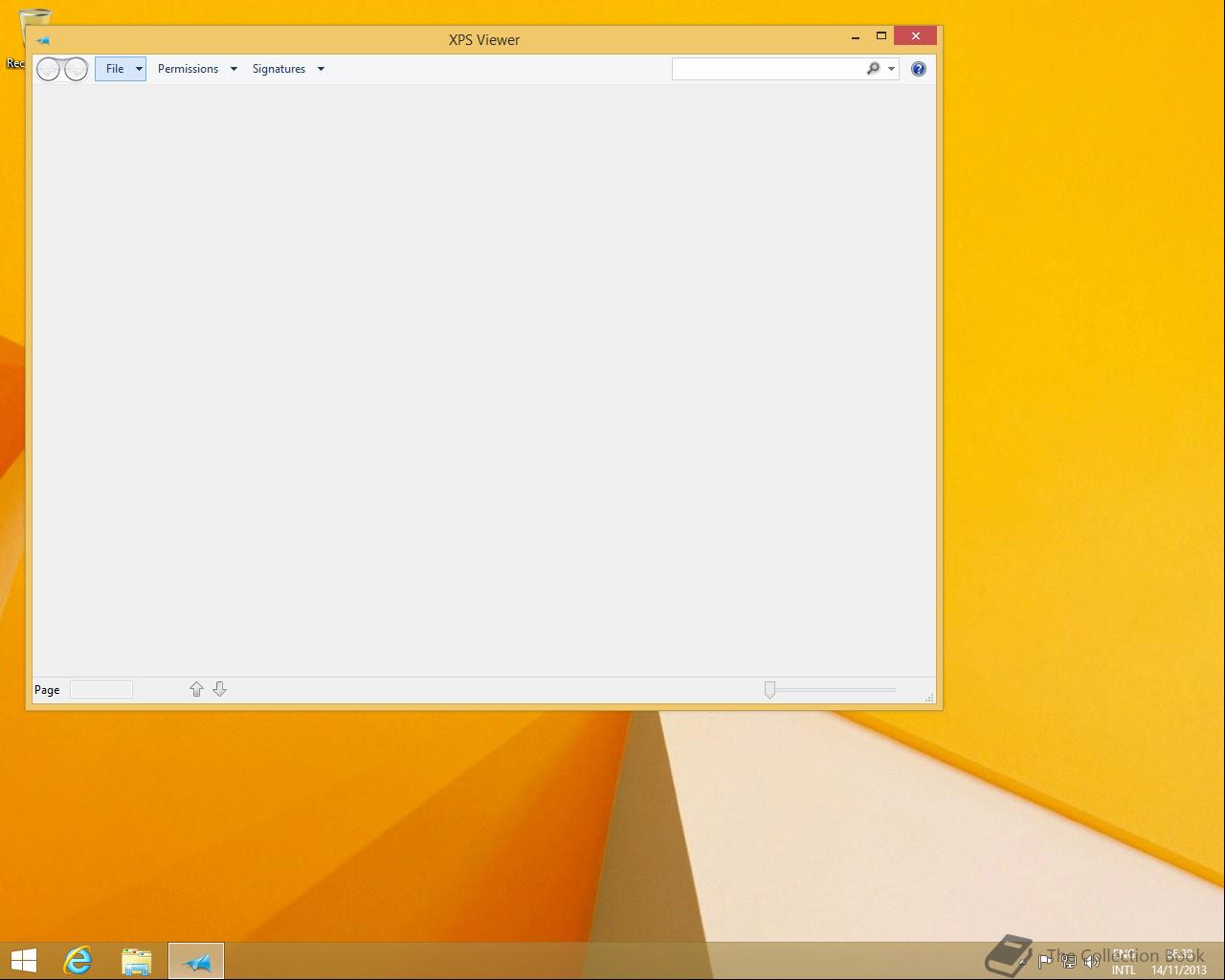Open File Explorer from taskbar

pos(137,961)
